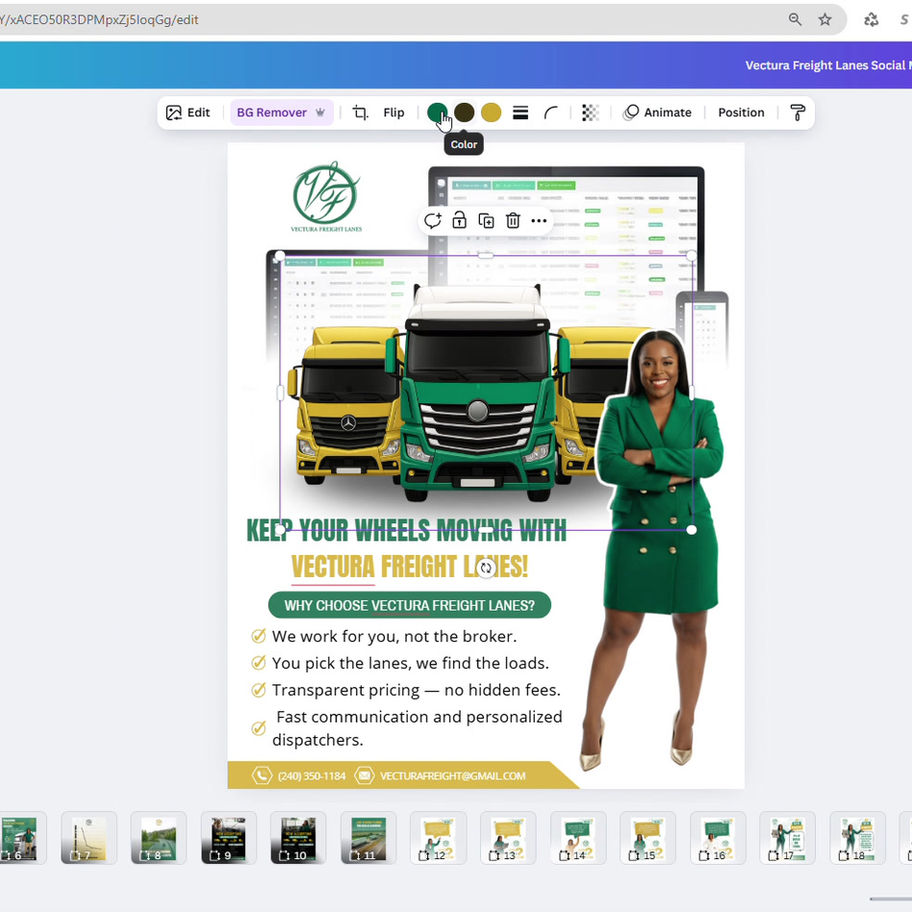Click the browser zoom magnifier icon
Image resolution: width=912 pixels, height=912 pixels.
tap(795, 19)
